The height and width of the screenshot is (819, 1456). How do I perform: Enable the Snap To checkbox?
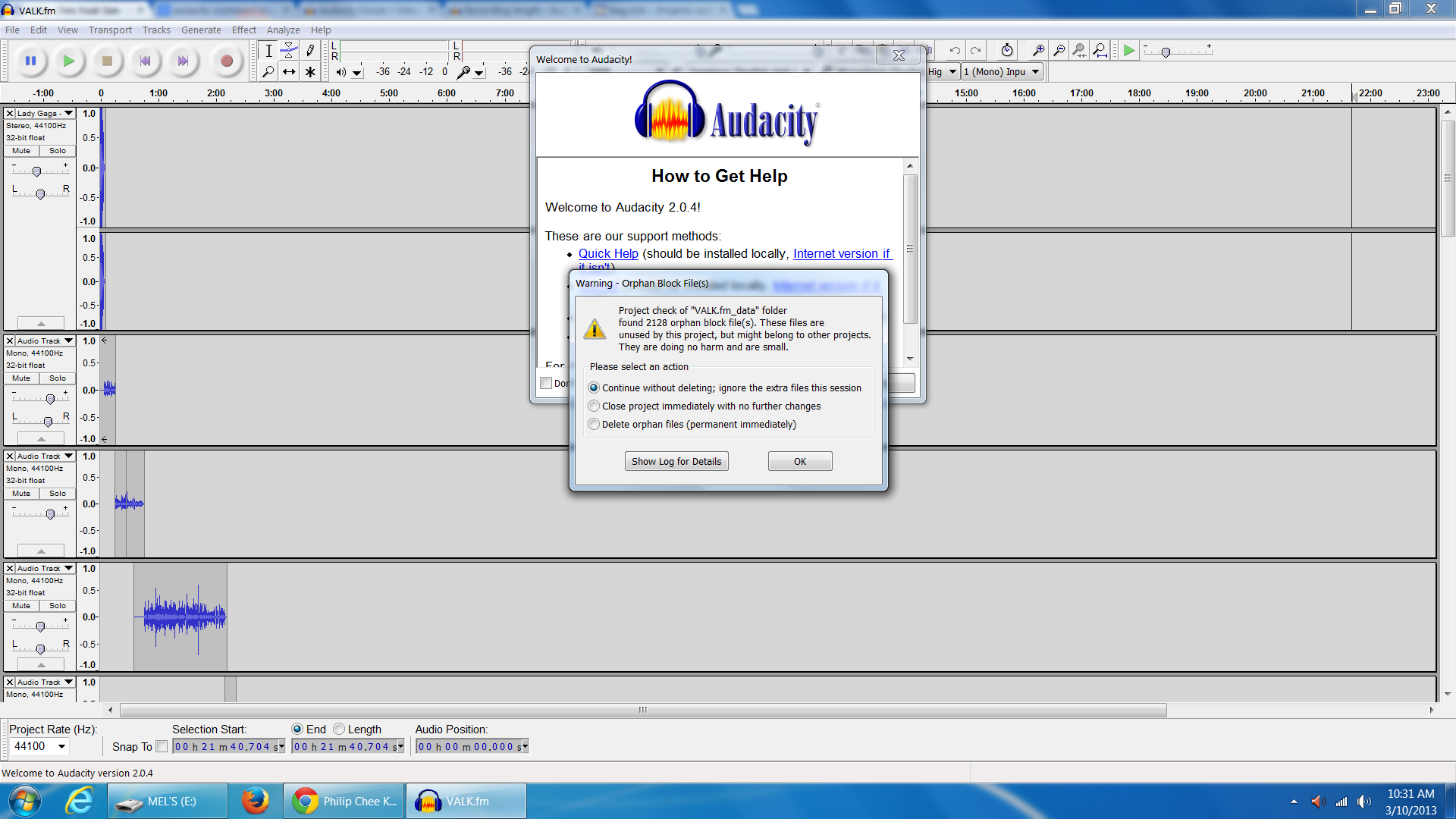(x=162, y=746)
